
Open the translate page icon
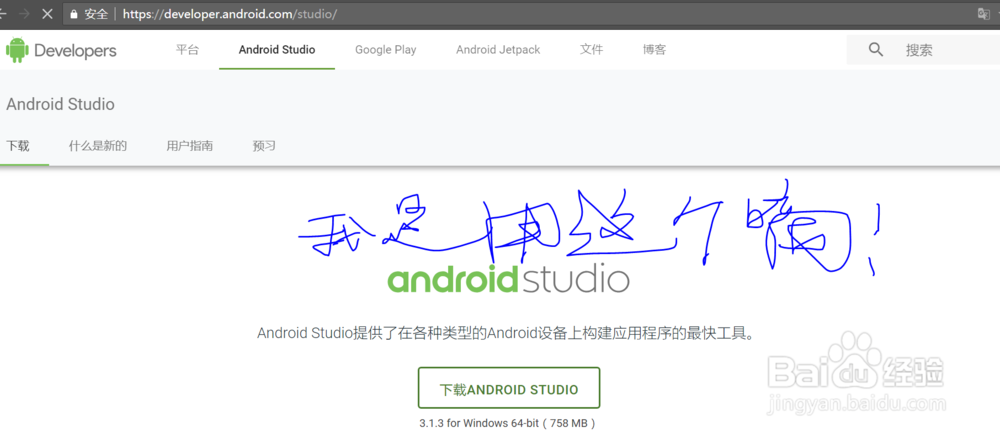pos(984,13)
